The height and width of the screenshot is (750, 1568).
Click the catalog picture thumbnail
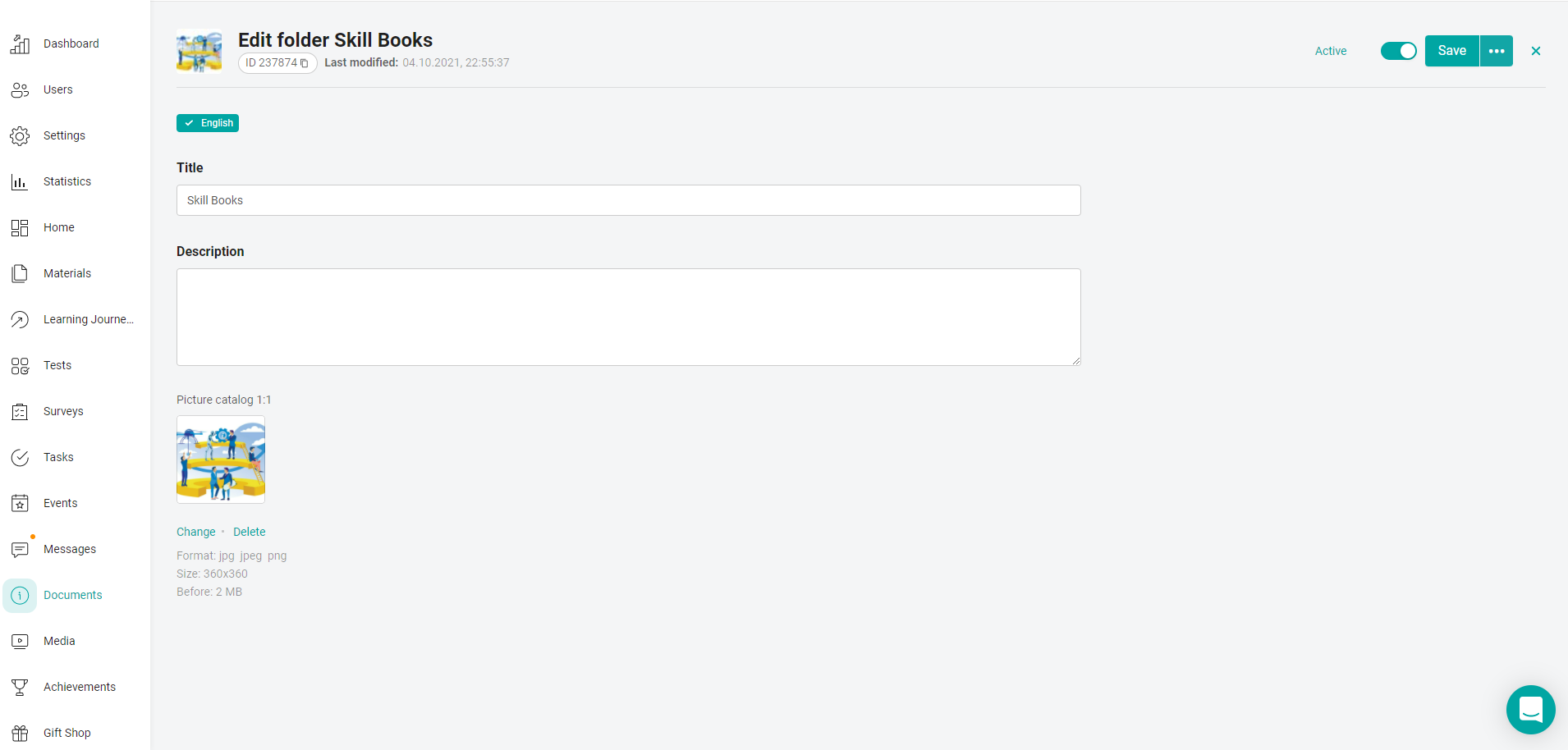point(221,460)
